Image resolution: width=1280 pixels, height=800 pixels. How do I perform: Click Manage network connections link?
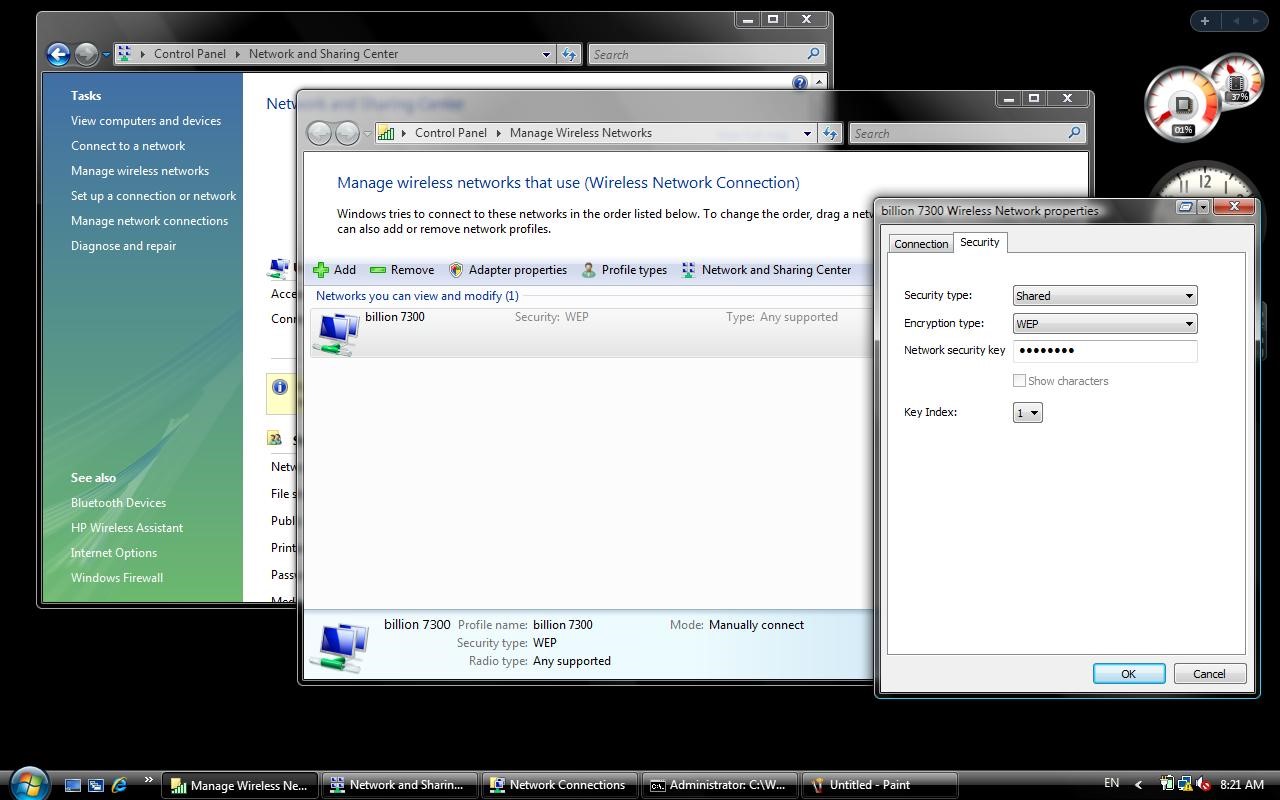(149, 221)
